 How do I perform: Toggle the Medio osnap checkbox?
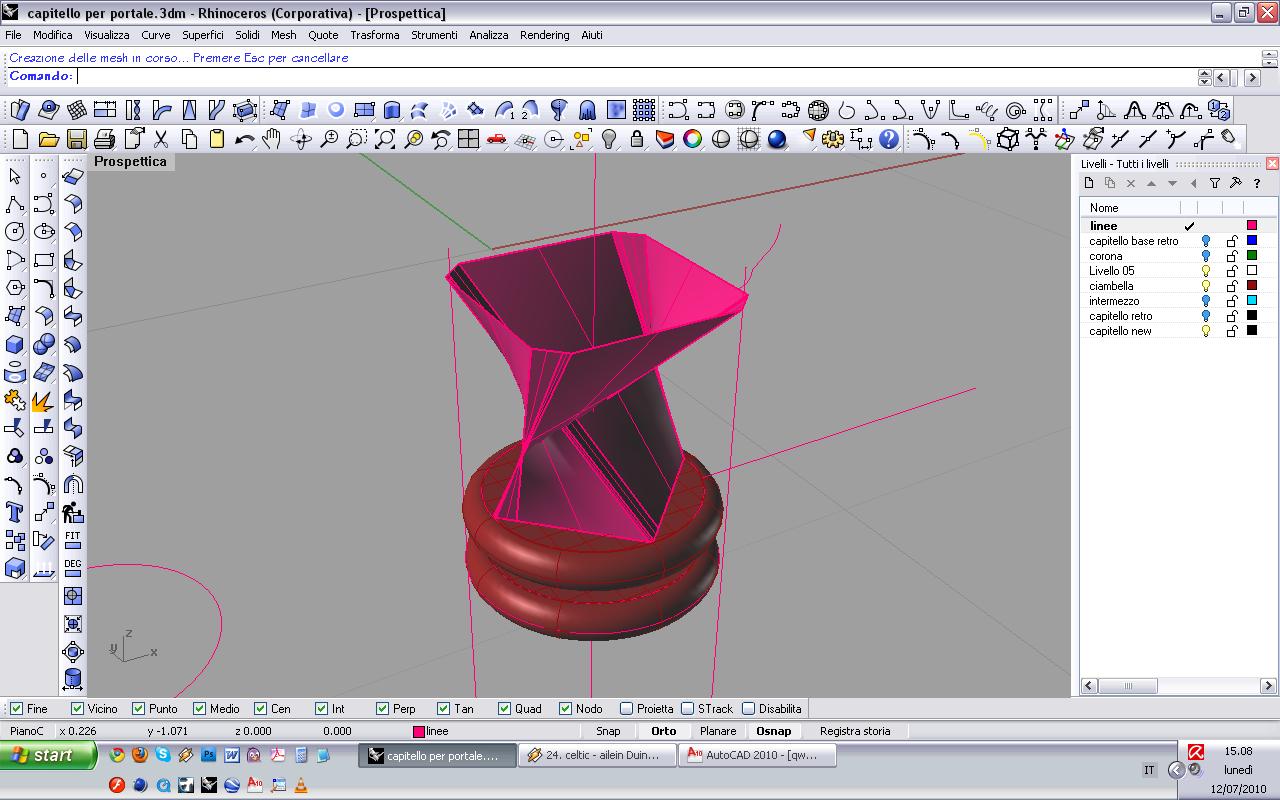click(200, 708)
